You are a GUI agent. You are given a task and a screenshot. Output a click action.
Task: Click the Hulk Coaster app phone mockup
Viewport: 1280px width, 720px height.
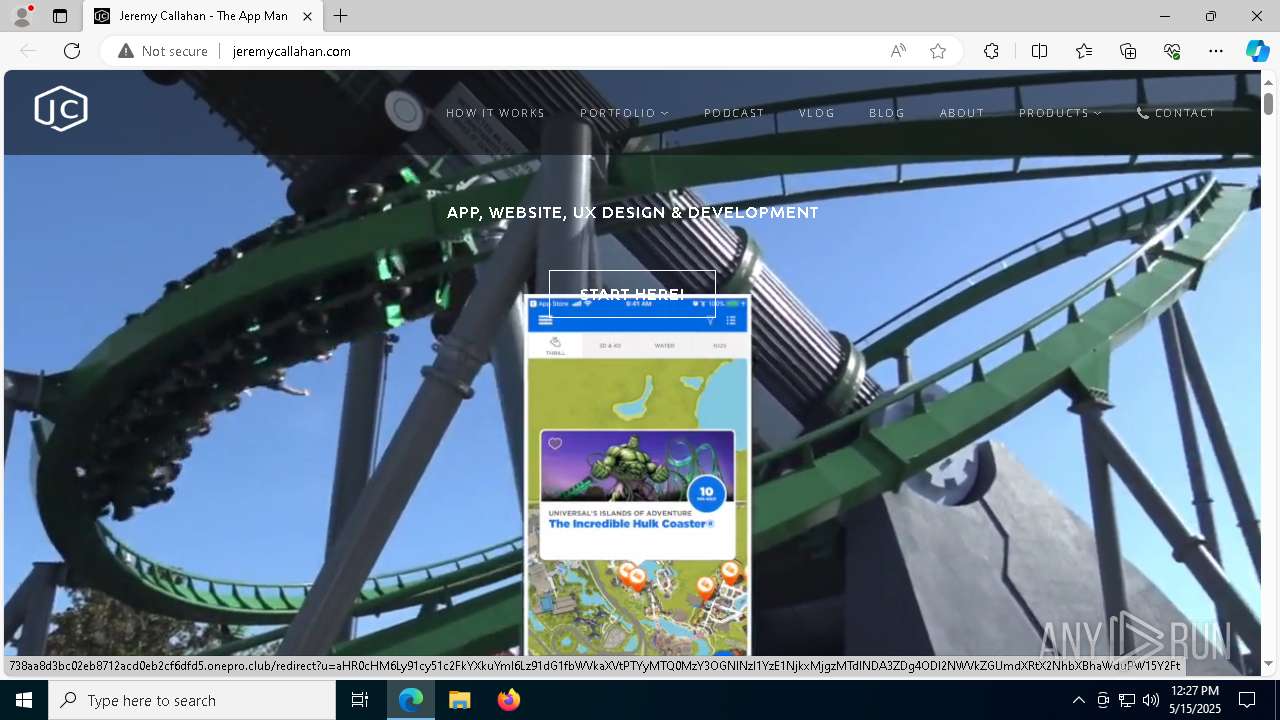(638, 474)
